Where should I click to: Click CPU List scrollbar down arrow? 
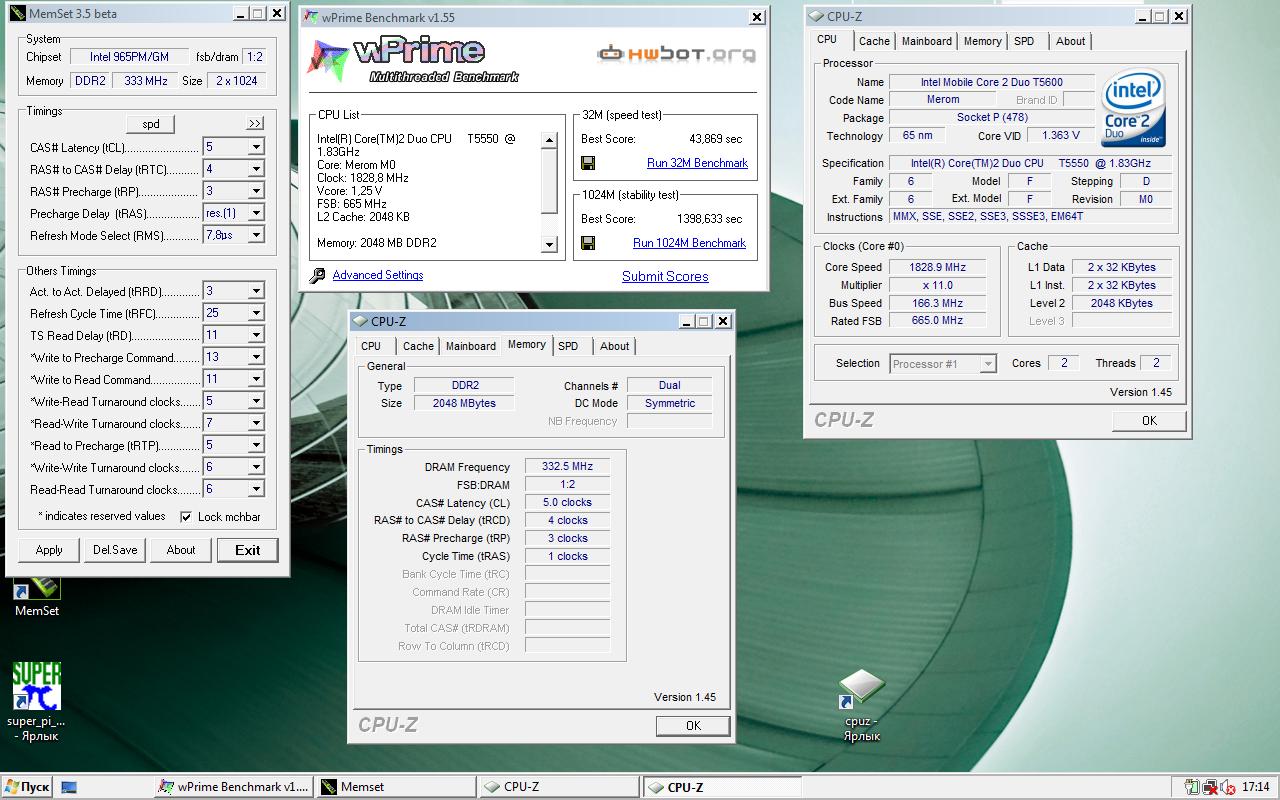click(x=549, y=244)
